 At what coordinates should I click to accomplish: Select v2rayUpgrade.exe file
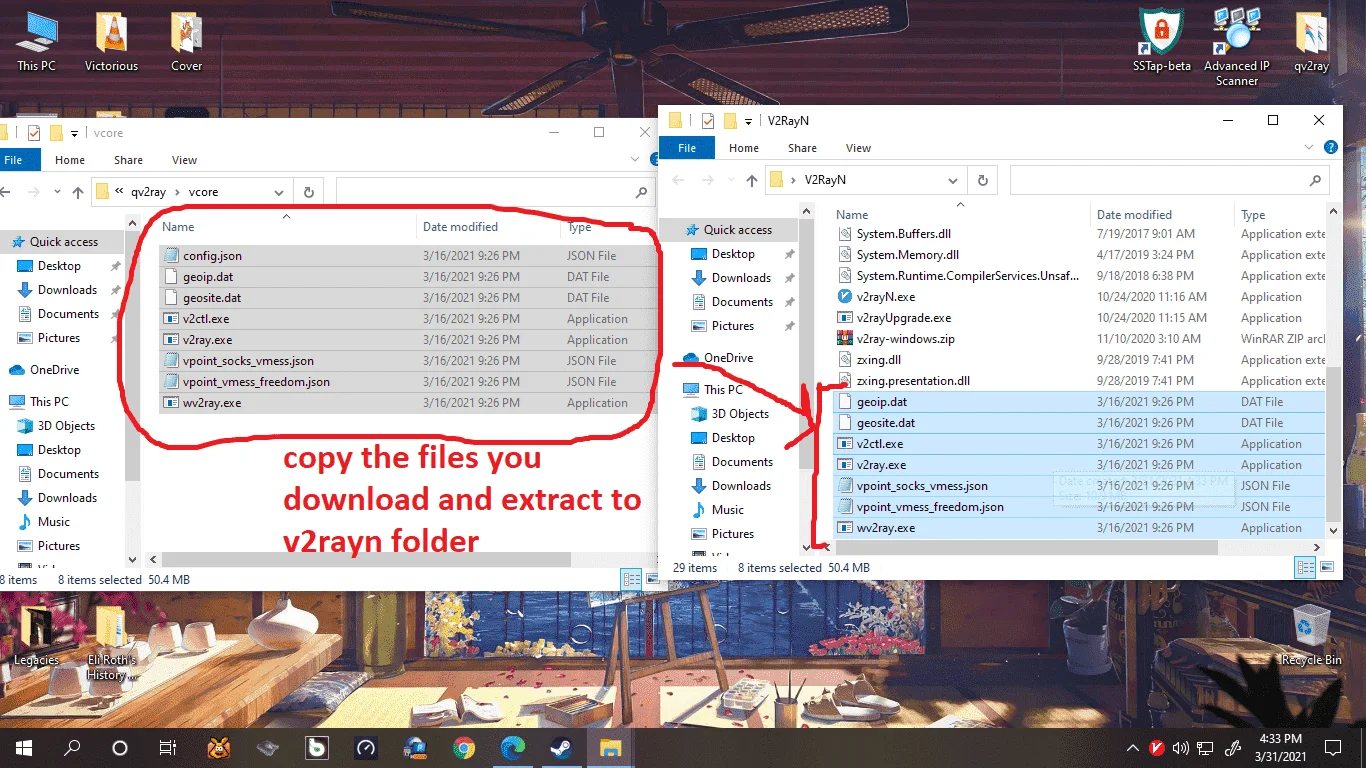[x=1080, y=318]
